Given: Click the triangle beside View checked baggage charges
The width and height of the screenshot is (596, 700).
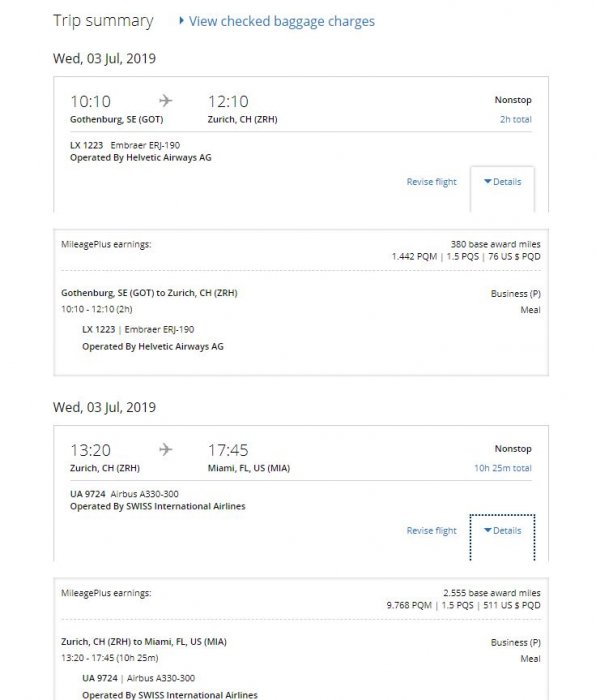Looking at the screenshot, I should (x=181, y=21).
